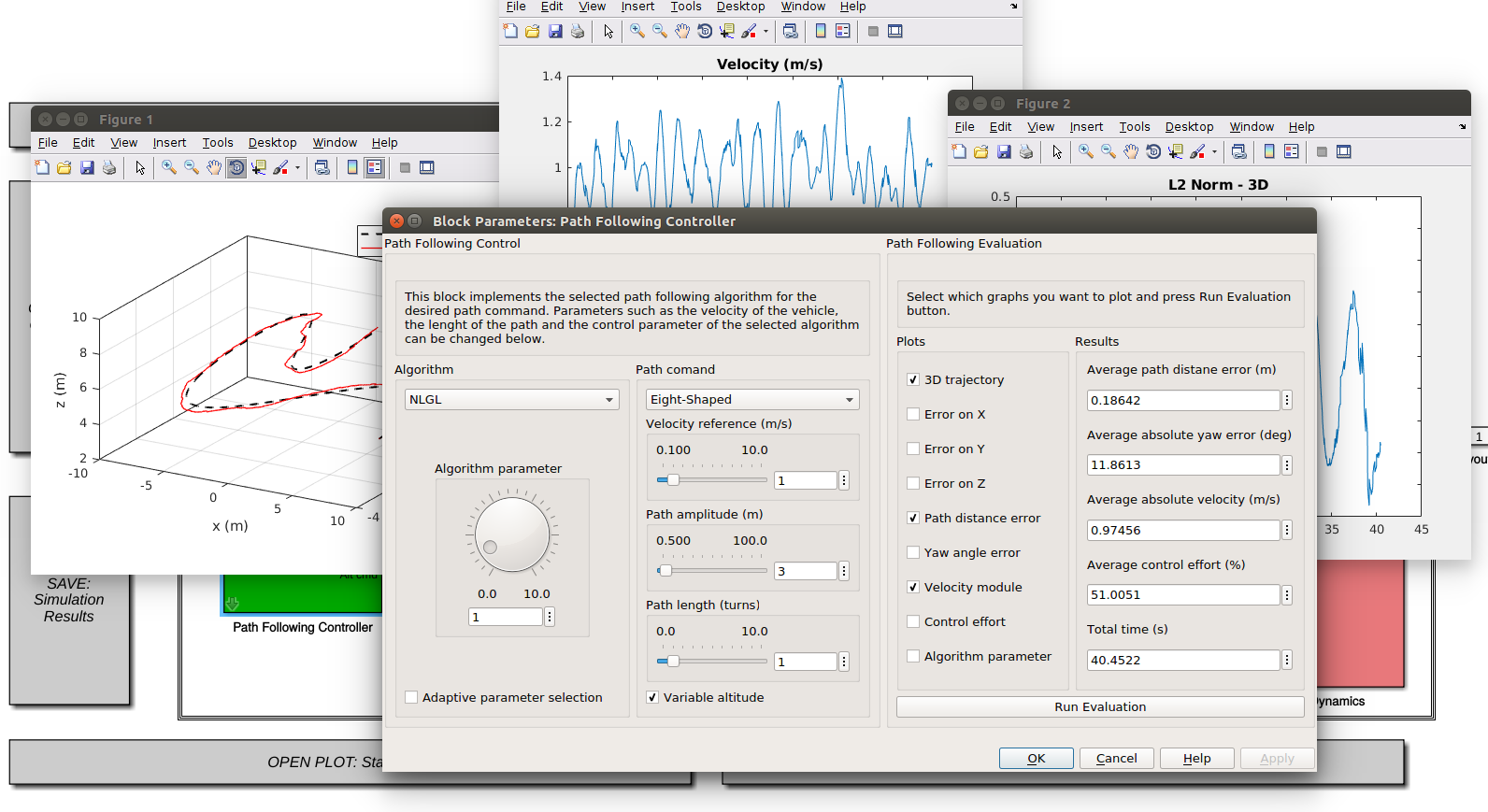Click Save icon in Figure 2 toolbar
This screenshot has width=1488, height=812.
tap(1004, 152)
